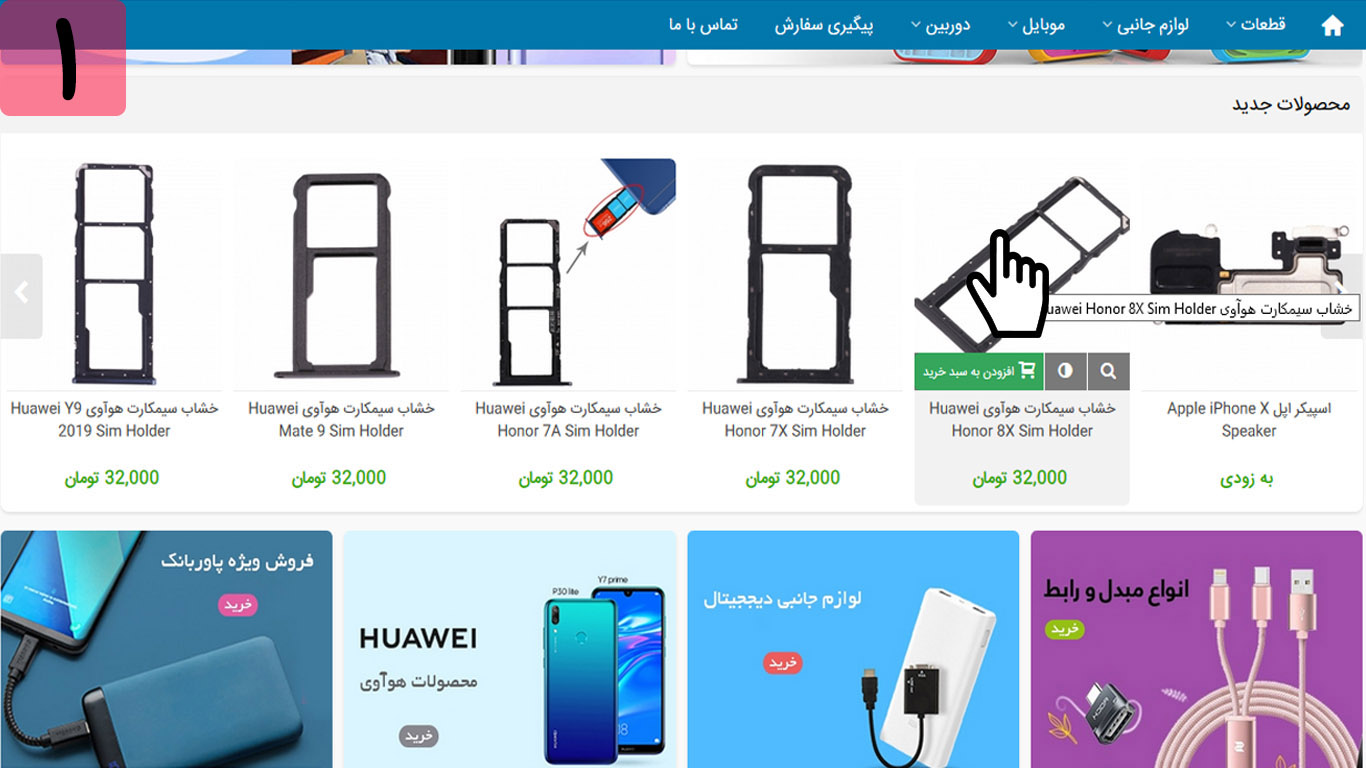Click خرید on the power bank banner
This screenshot has width=1366, height=768.
[x=239, y=604]
